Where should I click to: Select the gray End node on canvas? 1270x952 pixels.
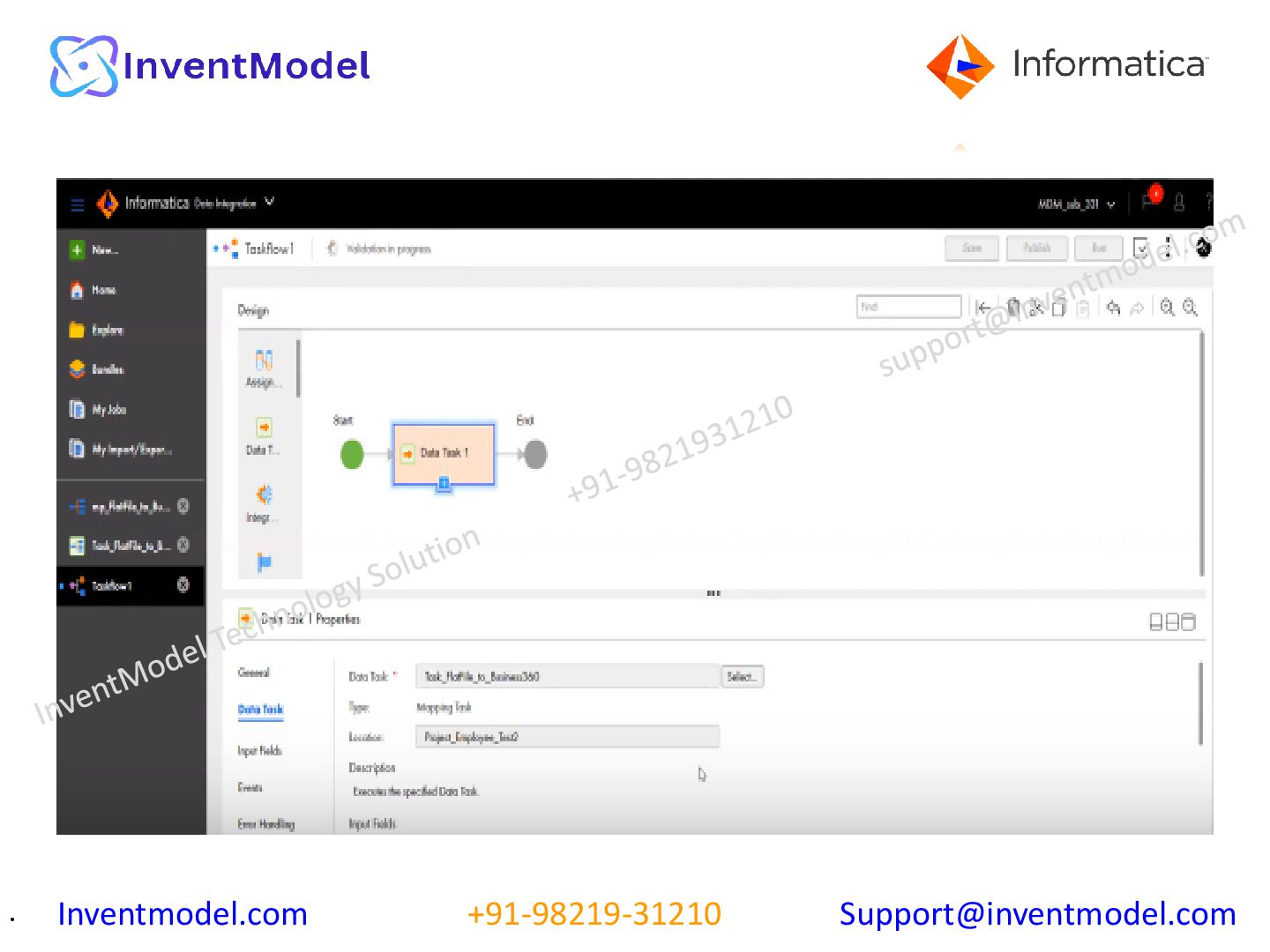535,455
